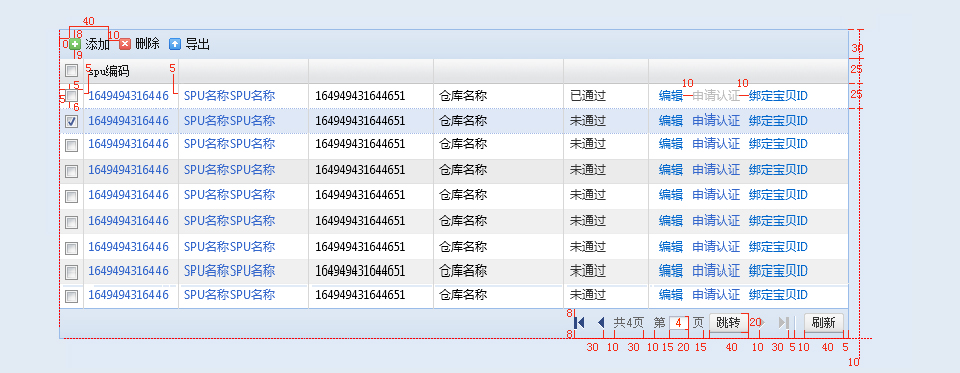
Task: Click the 跳转 button
Action: (x=729, y=323)
